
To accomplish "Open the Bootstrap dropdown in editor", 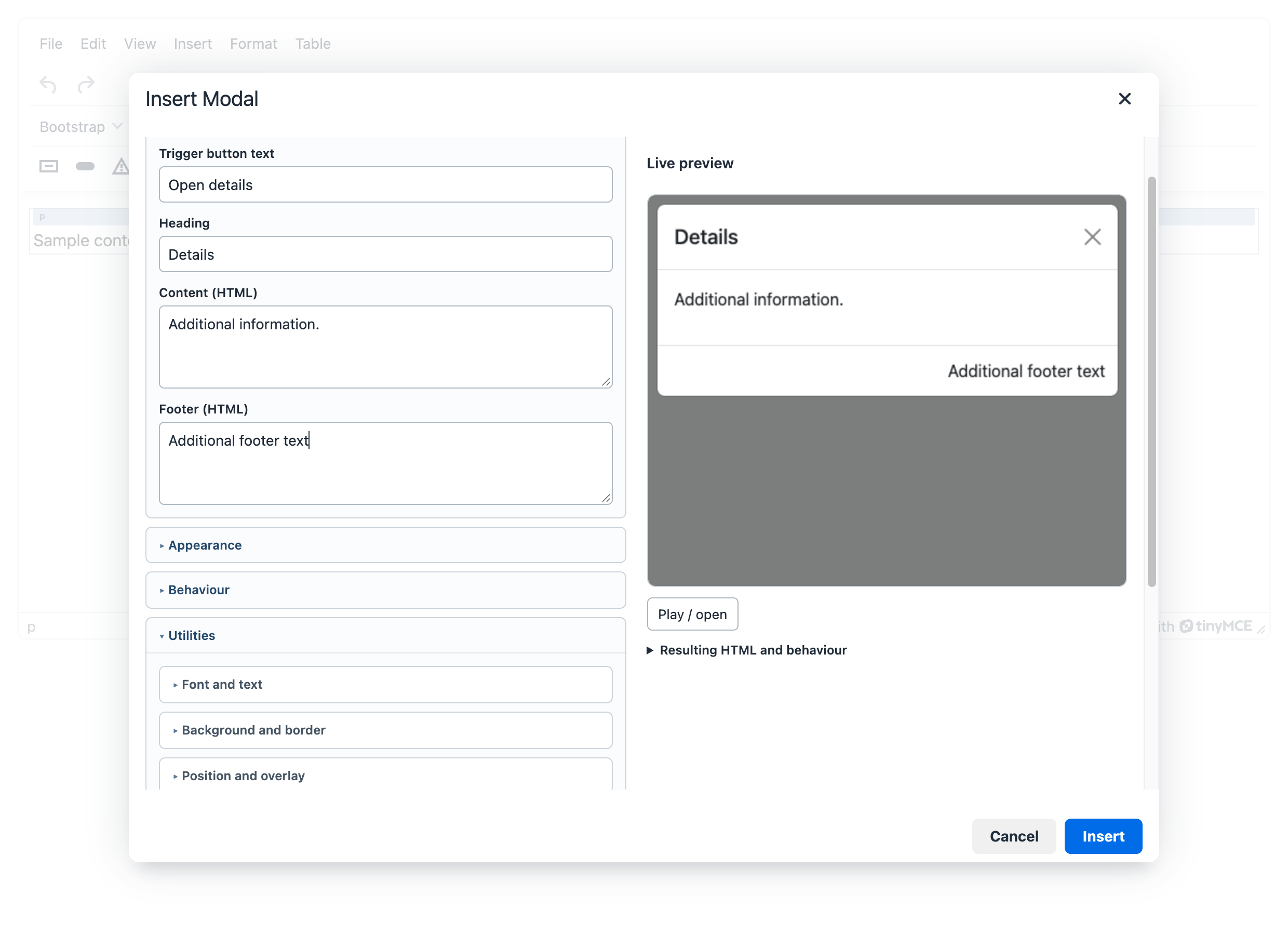I will [x=81, y=127].
